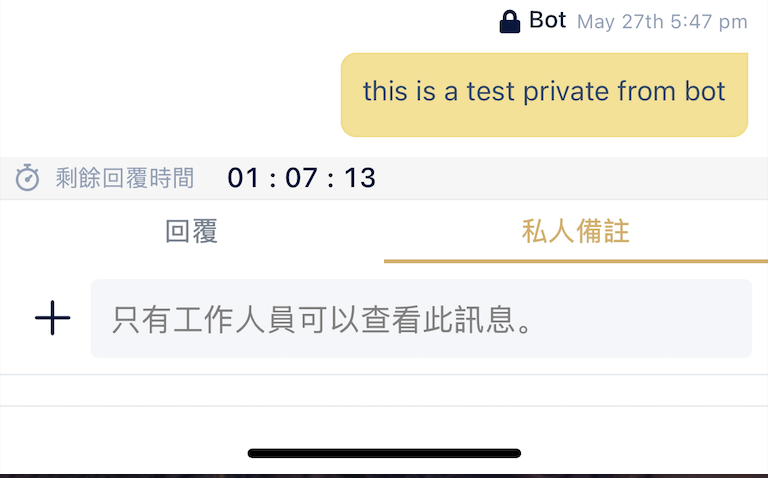Tap the black home indicator bar
The width and height of the screenshot is (768, 478).
point(384,454)
